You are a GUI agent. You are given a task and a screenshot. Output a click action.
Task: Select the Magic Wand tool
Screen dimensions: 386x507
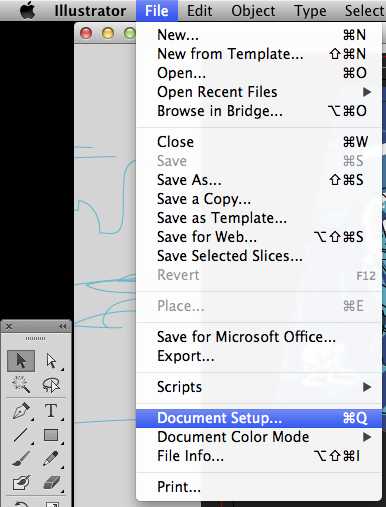21,385
